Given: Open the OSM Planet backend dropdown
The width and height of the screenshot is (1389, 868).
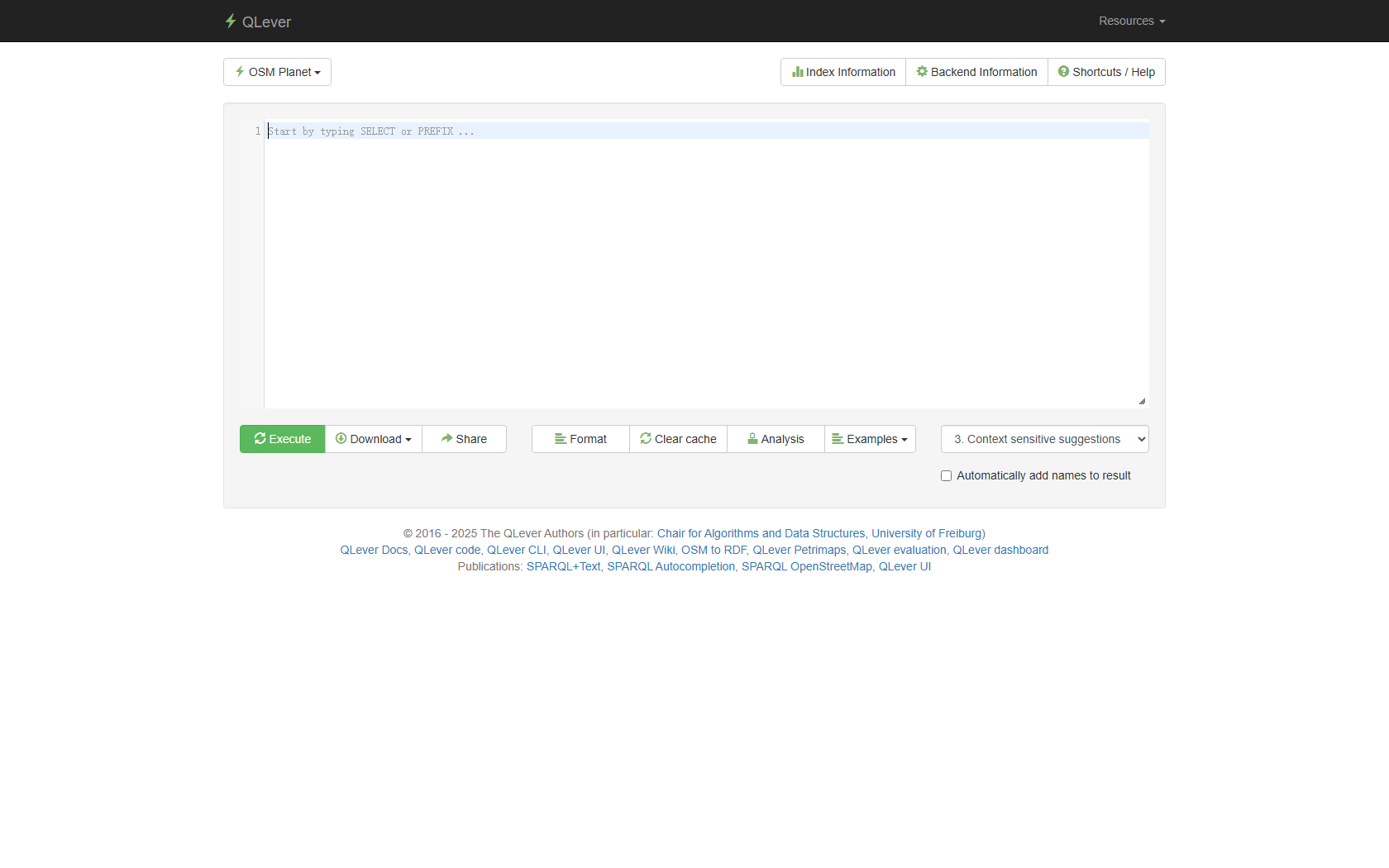Looking at the screenshot, I should (x=277, y=72).
